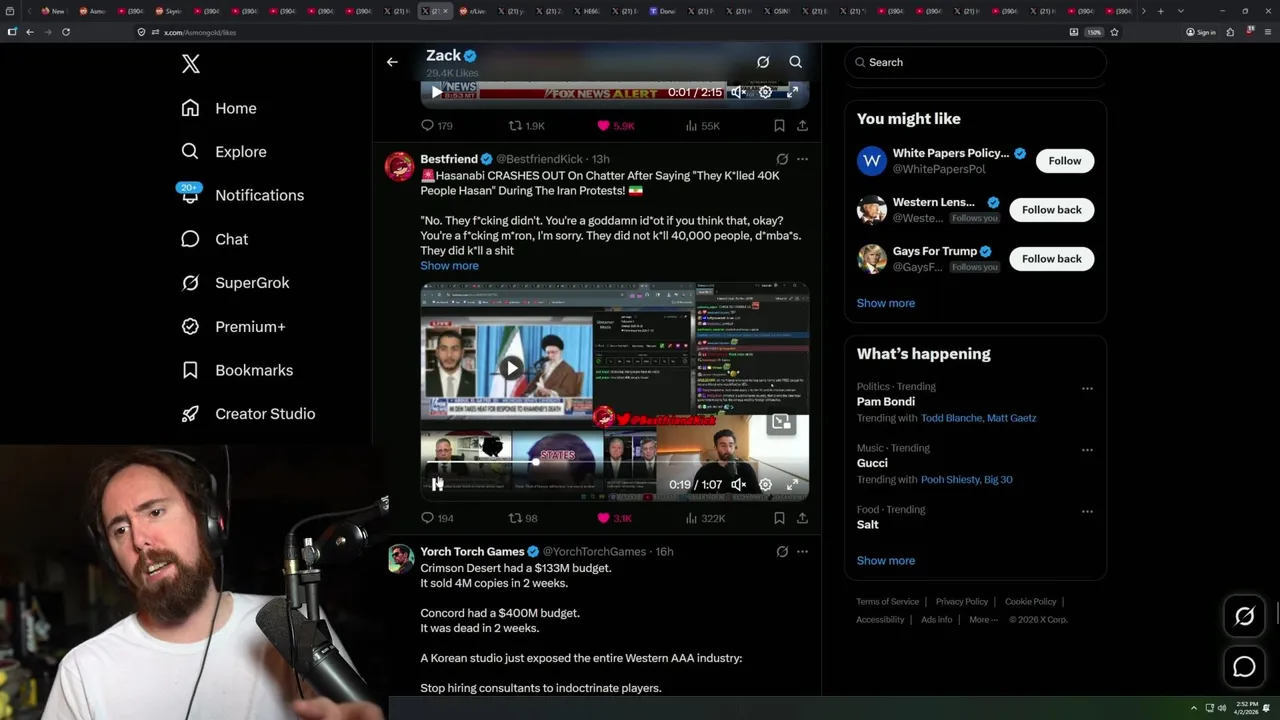Viewport: 1280px width, 720px height.
Task: Fullscreen the Fox News video
Action: click(x=792, y=92)
